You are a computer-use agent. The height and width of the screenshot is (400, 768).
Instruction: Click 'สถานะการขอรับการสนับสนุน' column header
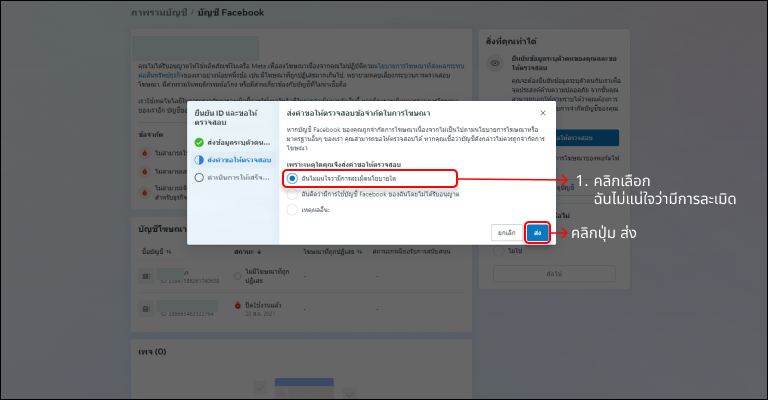point(411,252)
